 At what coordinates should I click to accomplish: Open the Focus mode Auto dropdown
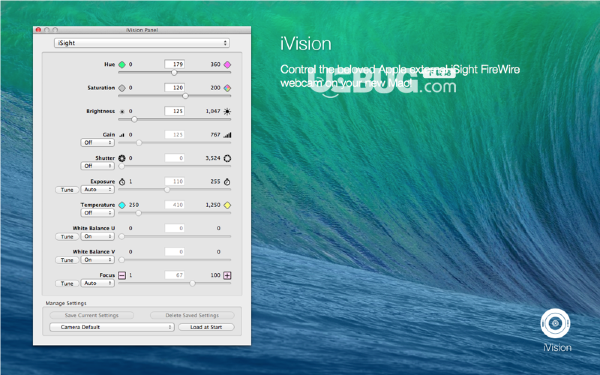98,283
